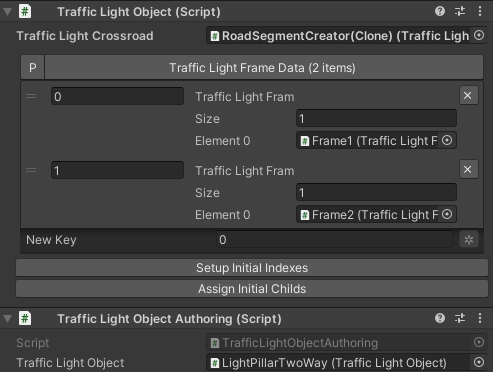Viewport: 493px width, 372px height.
Task: Click the Traffic Light Crossroad label
Action: coord(85,36)
